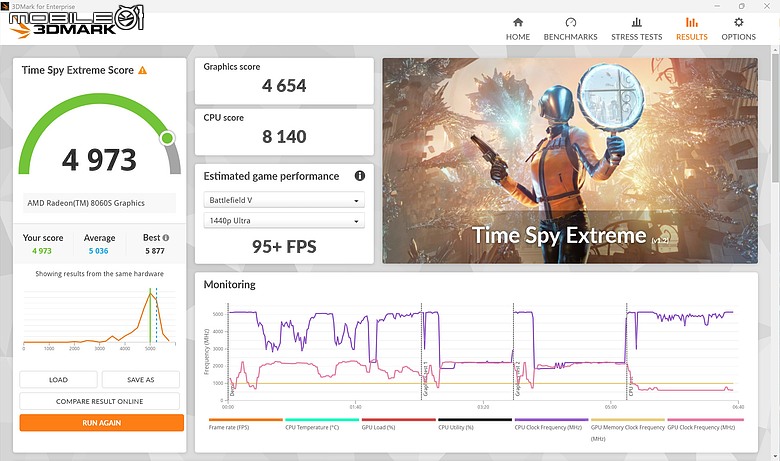
Task: Click the Time Spy Extreme artwork thumbnail
Action: (570, 161)
